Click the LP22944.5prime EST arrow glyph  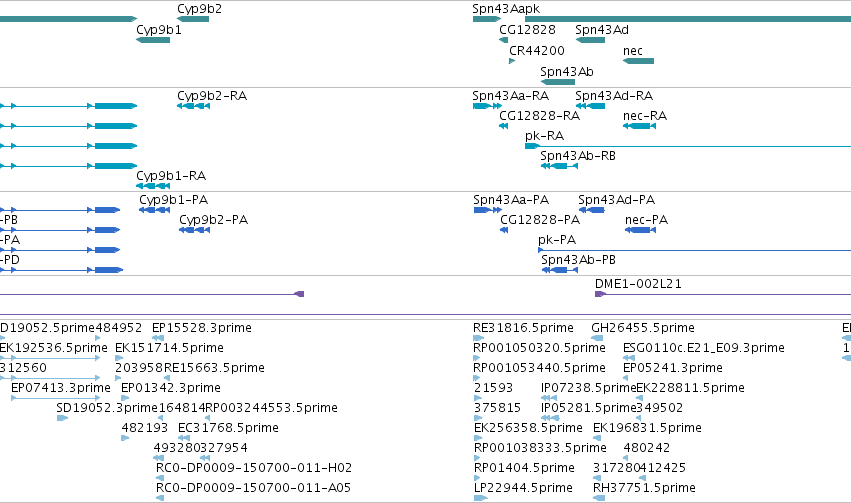tap(481, 498)
